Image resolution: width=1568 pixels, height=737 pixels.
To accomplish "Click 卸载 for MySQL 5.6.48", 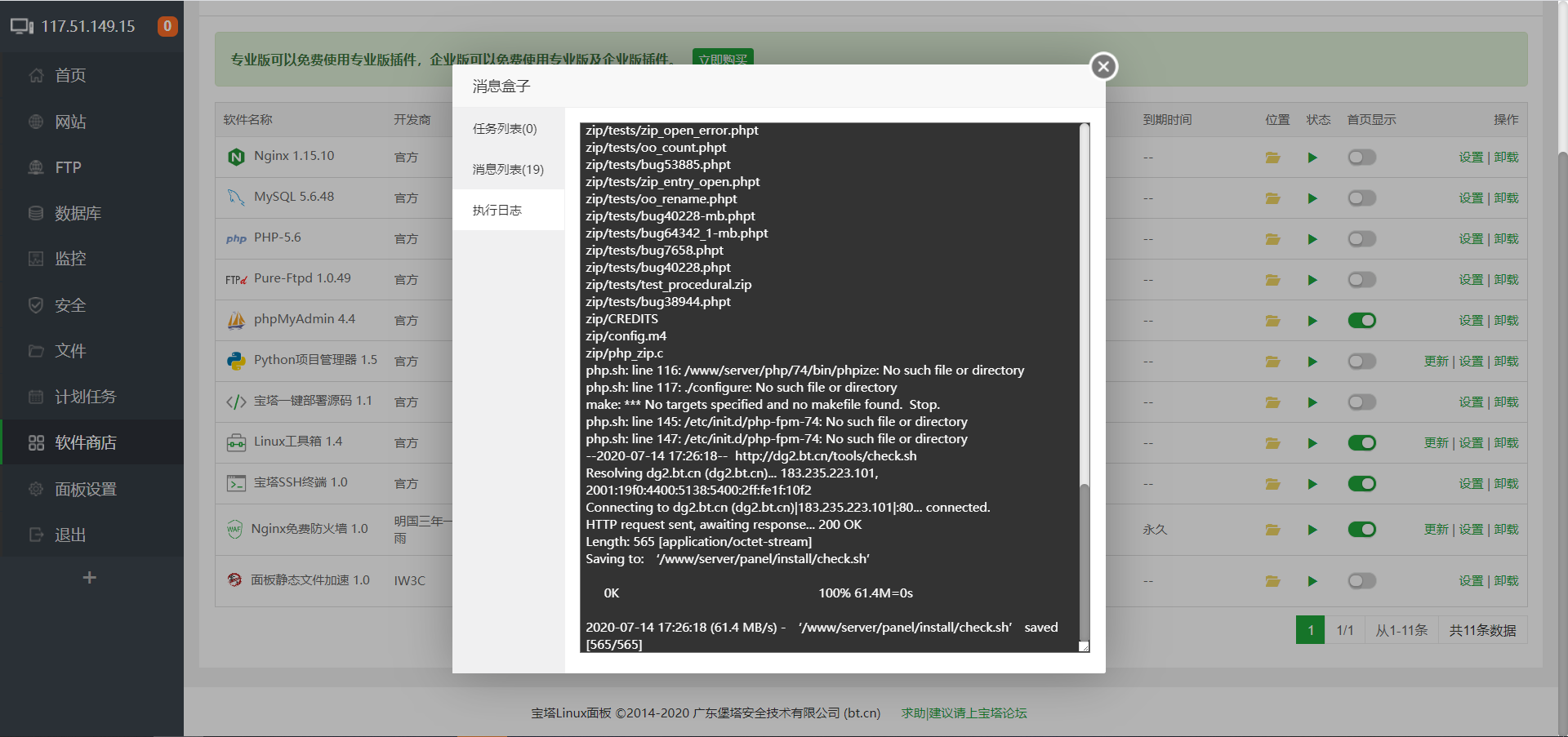I will pyautogui.click(x=1506, y=198).
